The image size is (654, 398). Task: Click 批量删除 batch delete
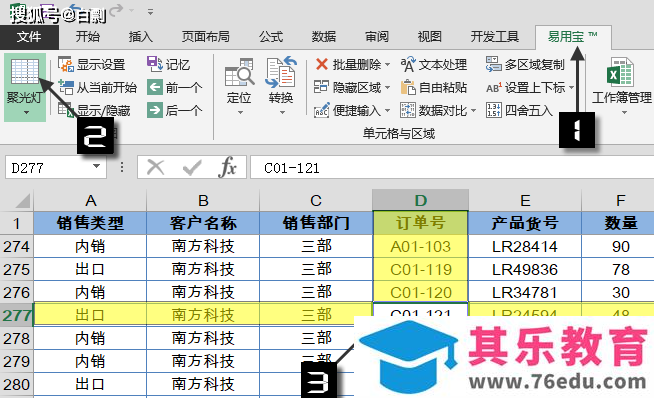(x=349, y=65)
